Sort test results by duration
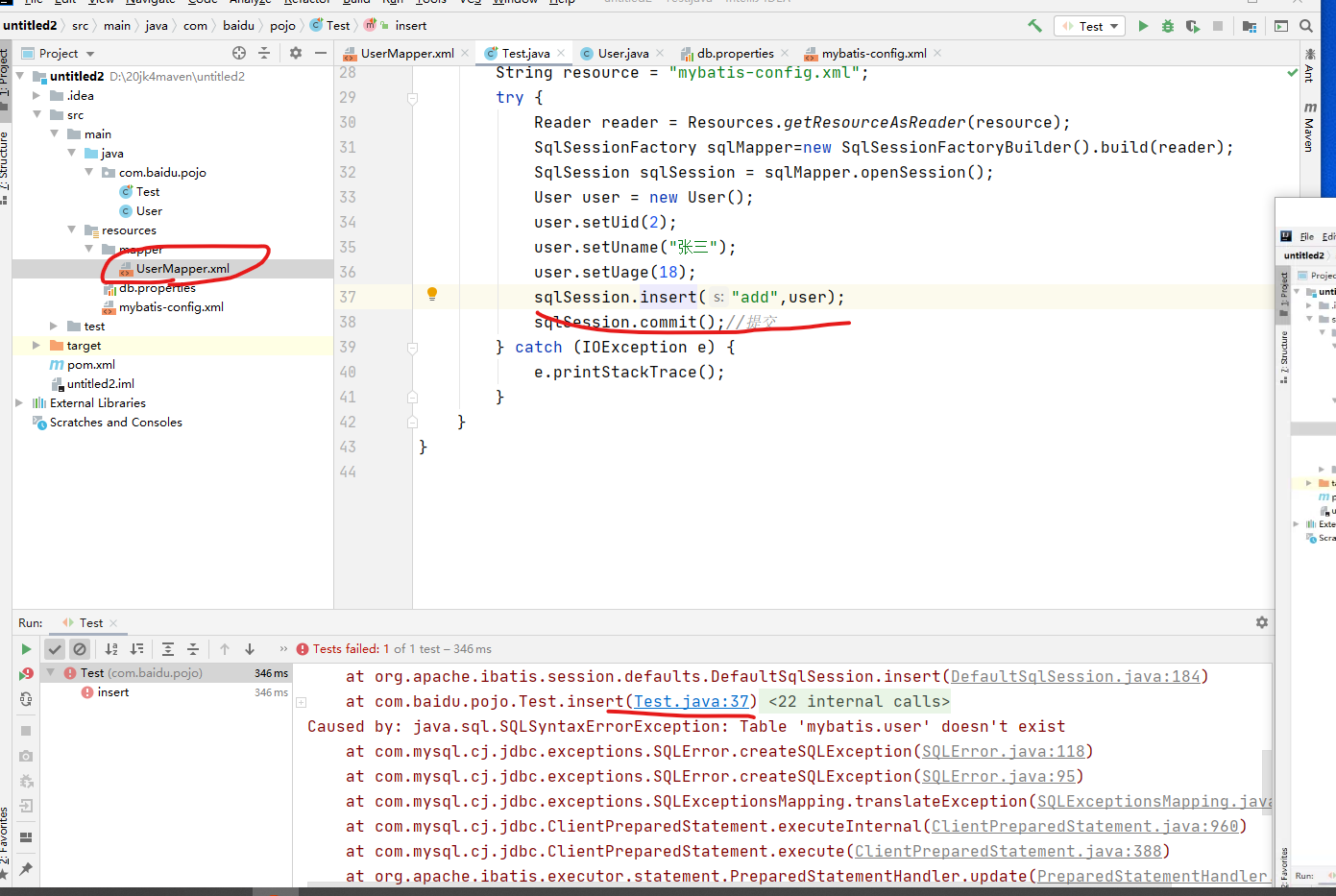 click(136, 649)
